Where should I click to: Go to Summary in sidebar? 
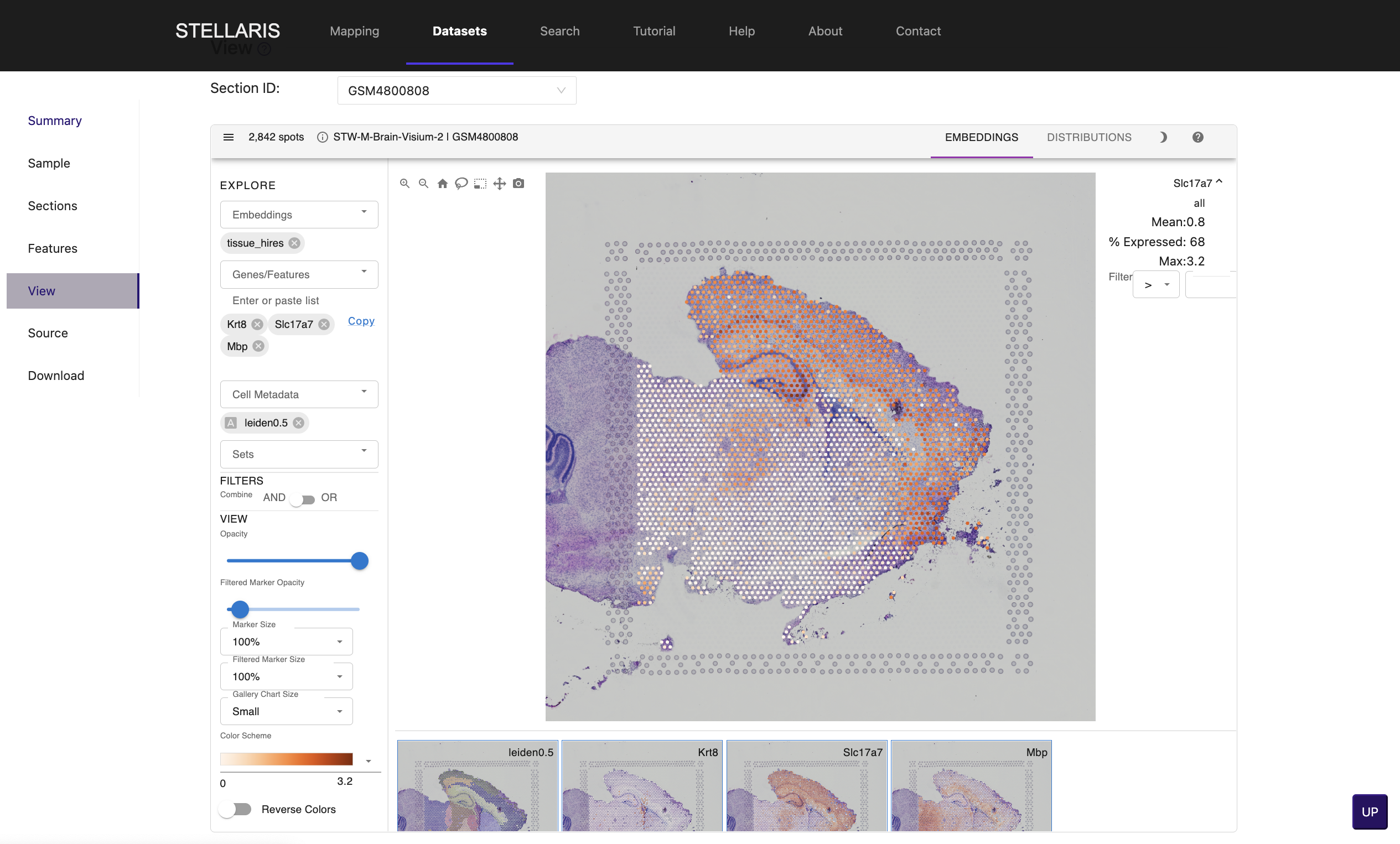tap(55, 121)
